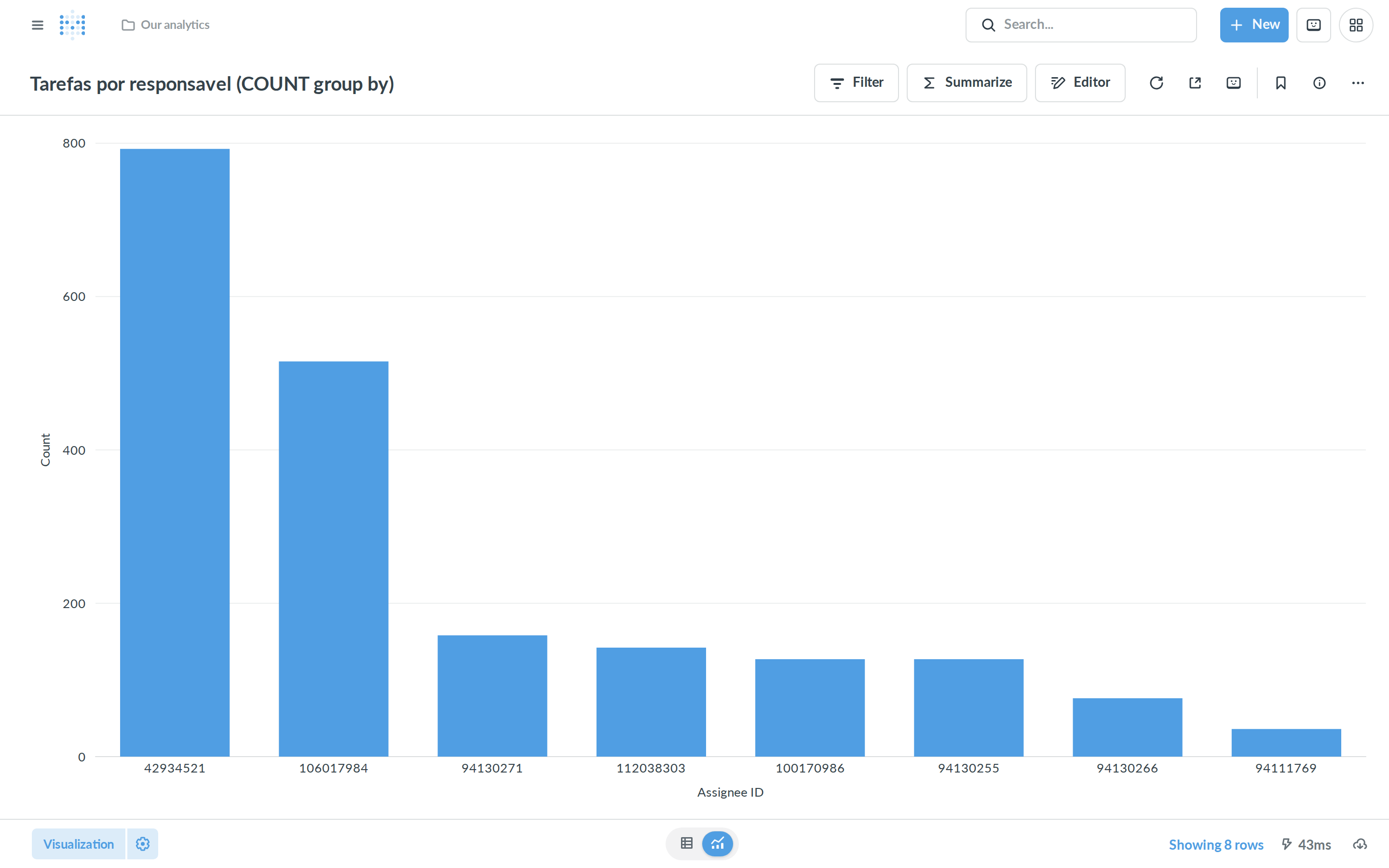This screenshot has width=1389, height=868.
Task: Click Showing 8 rows text
Action: [x=1216, y=844]
